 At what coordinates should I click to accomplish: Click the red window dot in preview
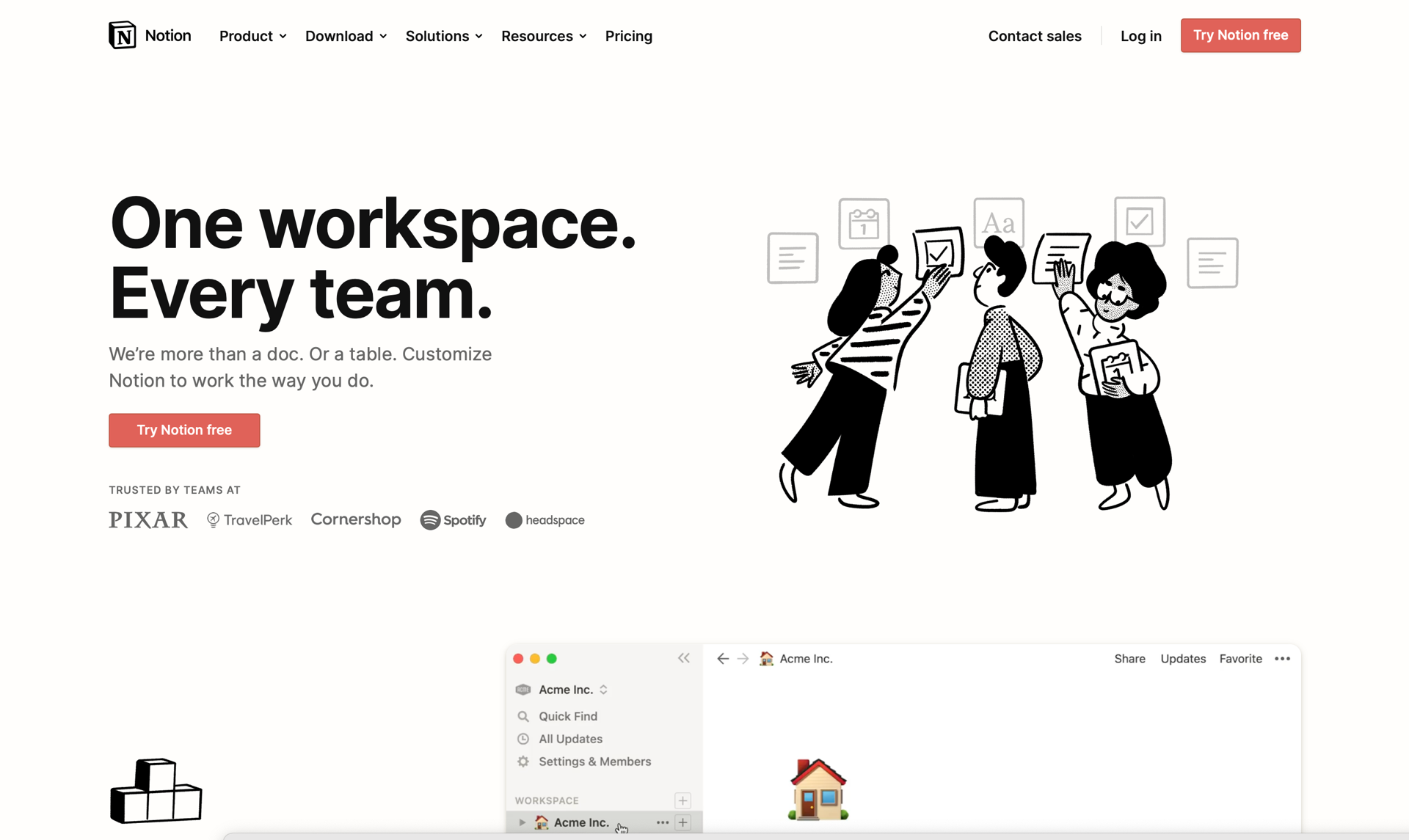(x=518, y=659)
